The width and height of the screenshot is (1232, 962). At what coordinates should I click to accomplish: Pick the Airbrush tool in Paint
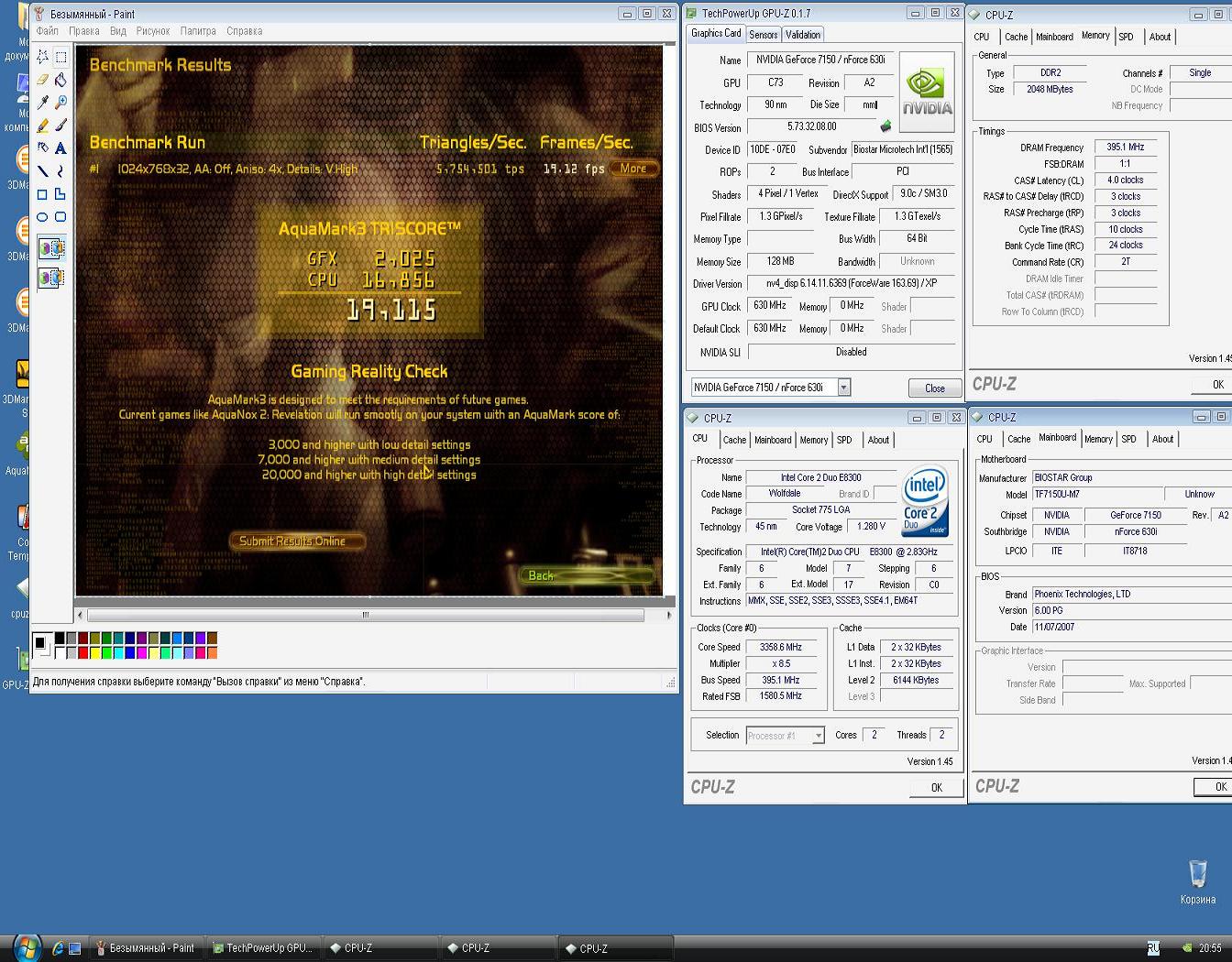coord(42,148)
